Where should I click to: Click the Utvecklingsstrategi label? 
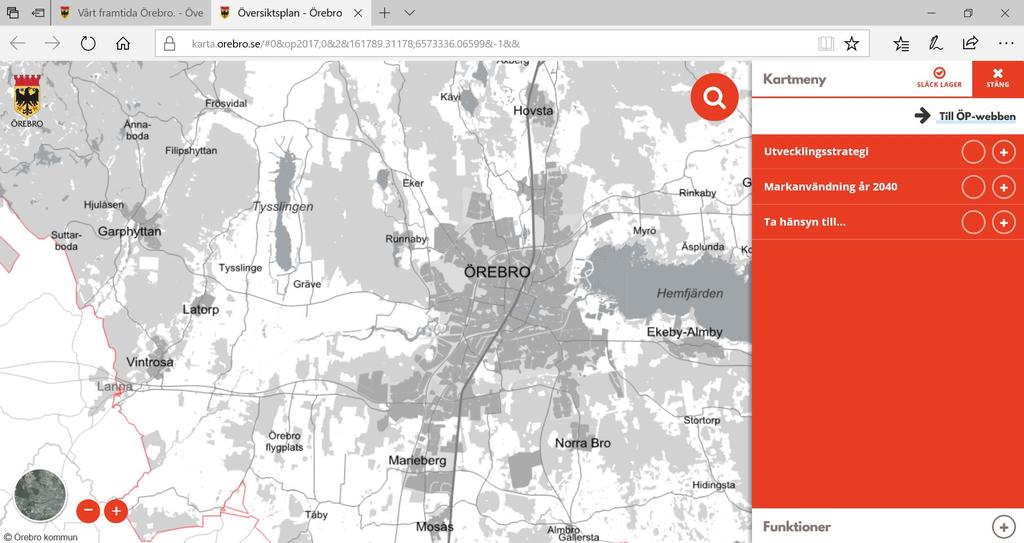(x=816, y=152)
